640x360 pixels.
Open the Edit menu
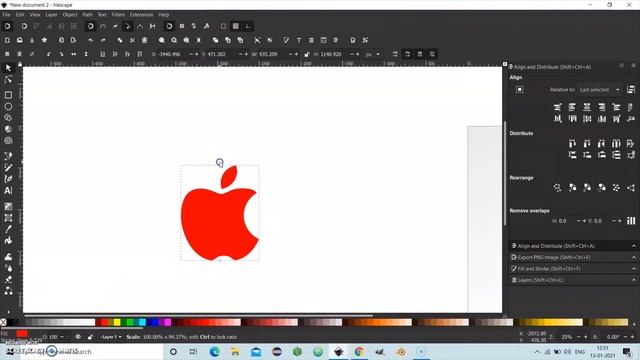[20, 15]
